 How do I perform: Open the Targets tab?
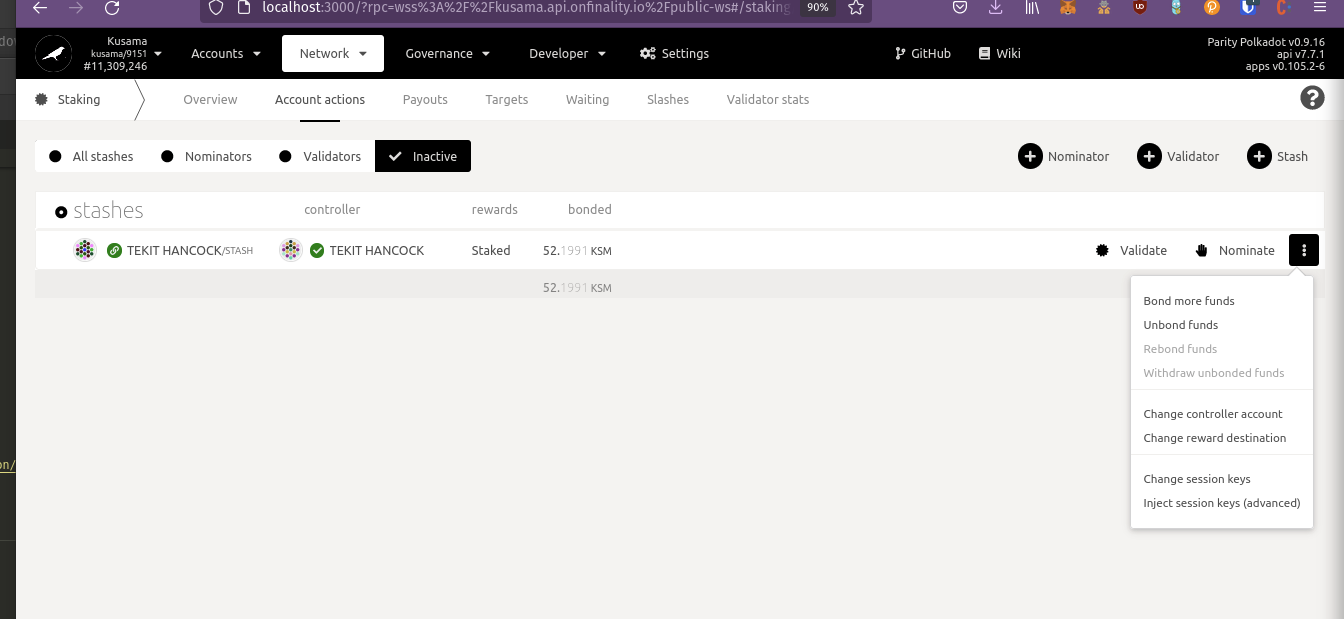click(x=507, y=100)
